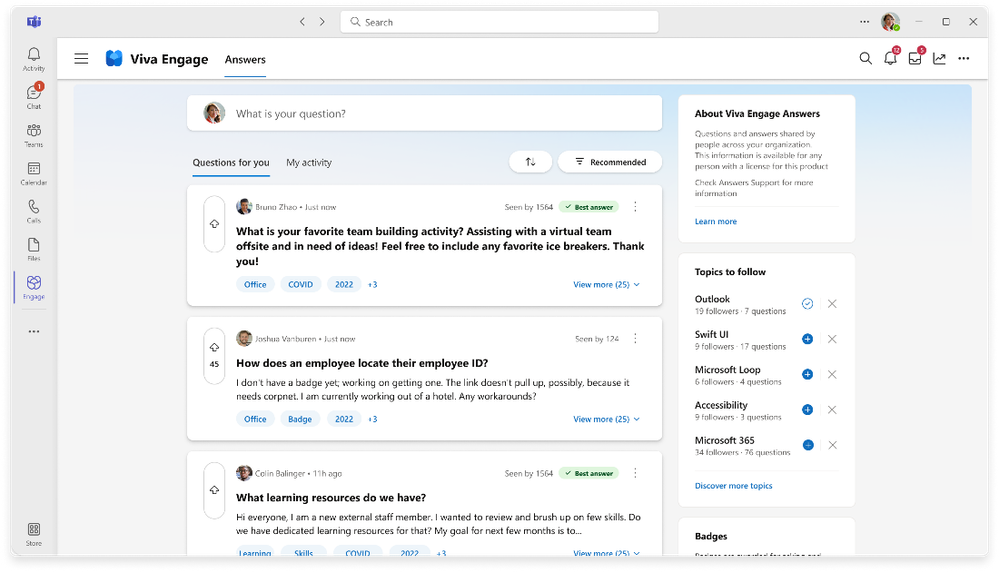Open the question 'What learning resources do we have?'

point(331,497)
